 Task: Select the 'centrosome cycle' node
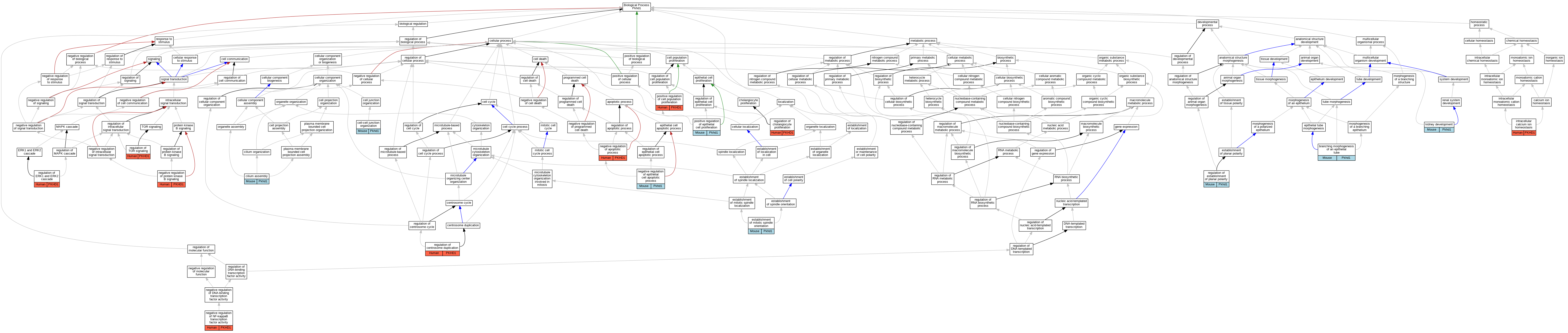click(459, 203)
